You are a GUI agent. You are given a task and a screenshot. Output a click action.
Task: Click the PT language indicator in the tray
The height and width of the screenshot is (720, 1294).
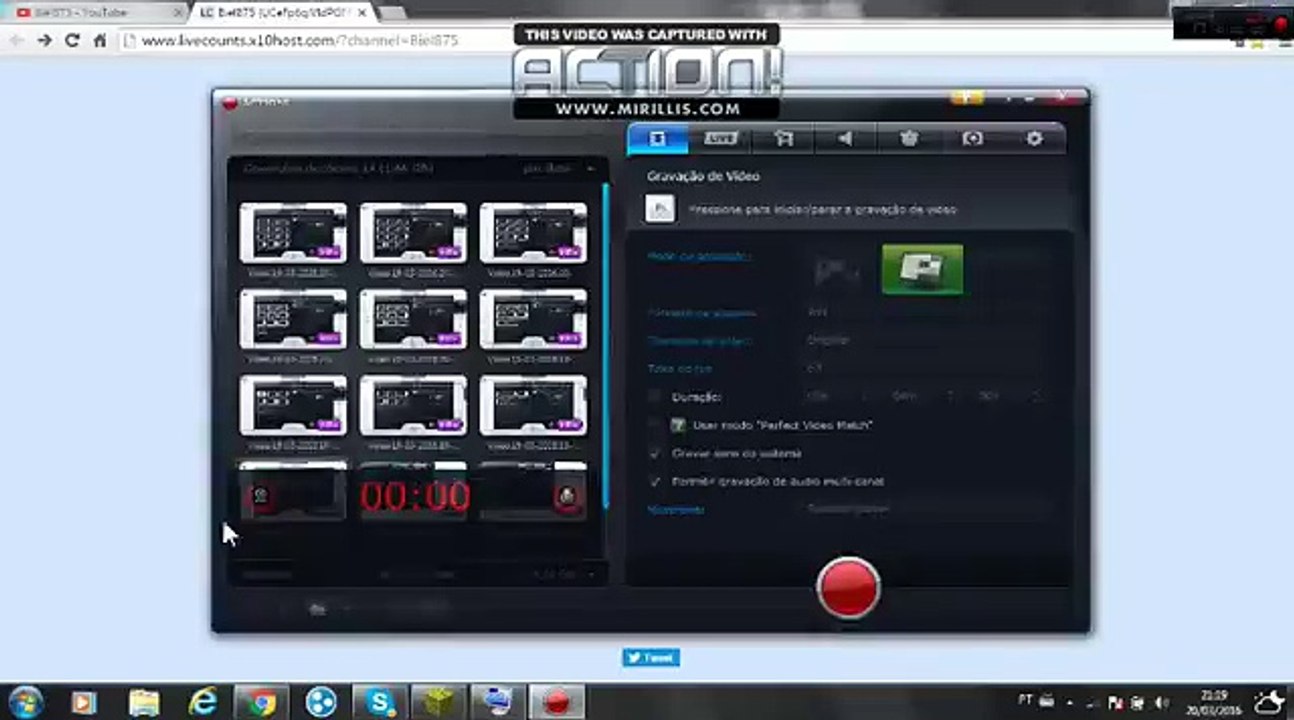1025,699
